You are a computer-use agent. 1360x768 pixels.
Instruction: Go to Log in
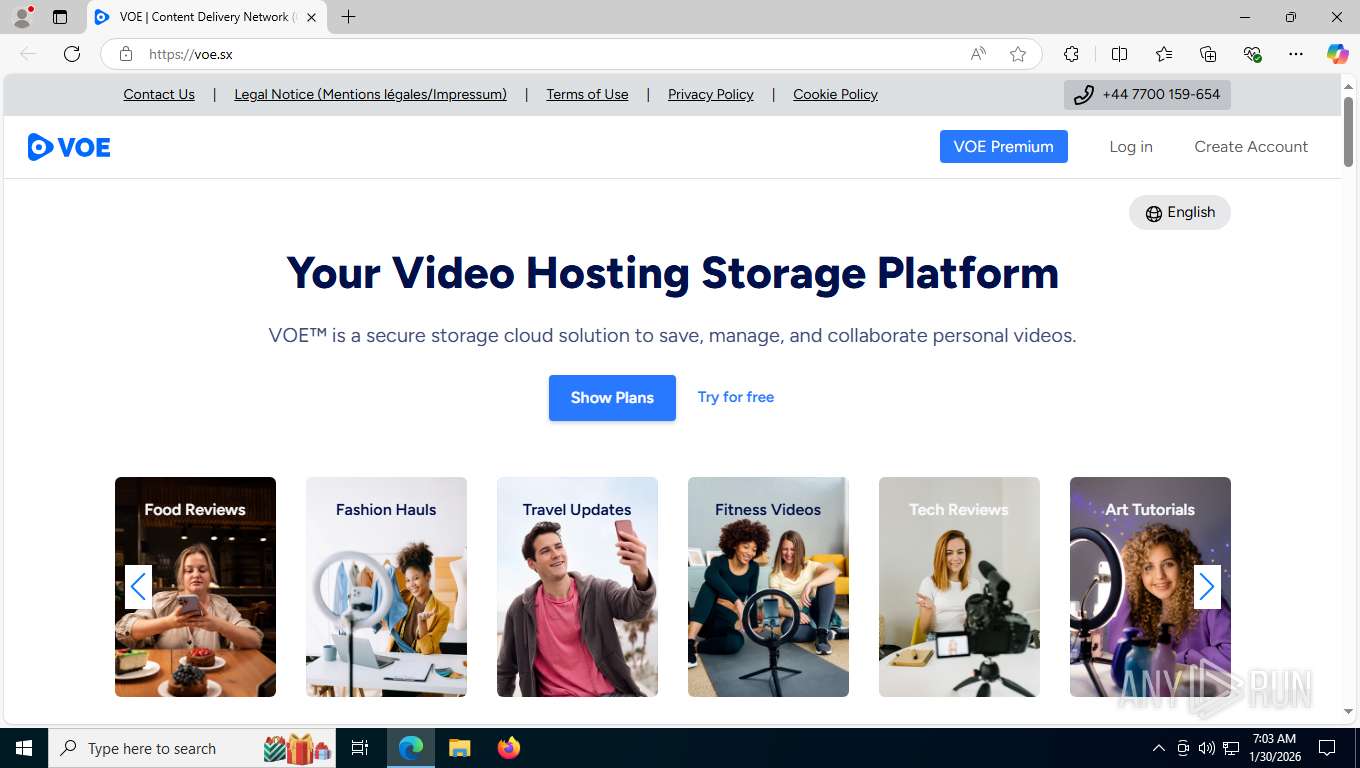1131,146
